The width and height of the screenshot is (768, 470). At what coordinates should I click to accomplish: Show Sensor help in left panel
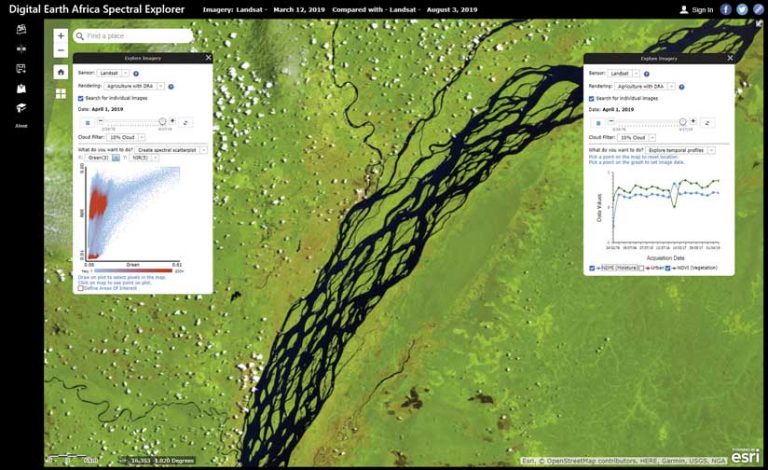coord(136,73)
